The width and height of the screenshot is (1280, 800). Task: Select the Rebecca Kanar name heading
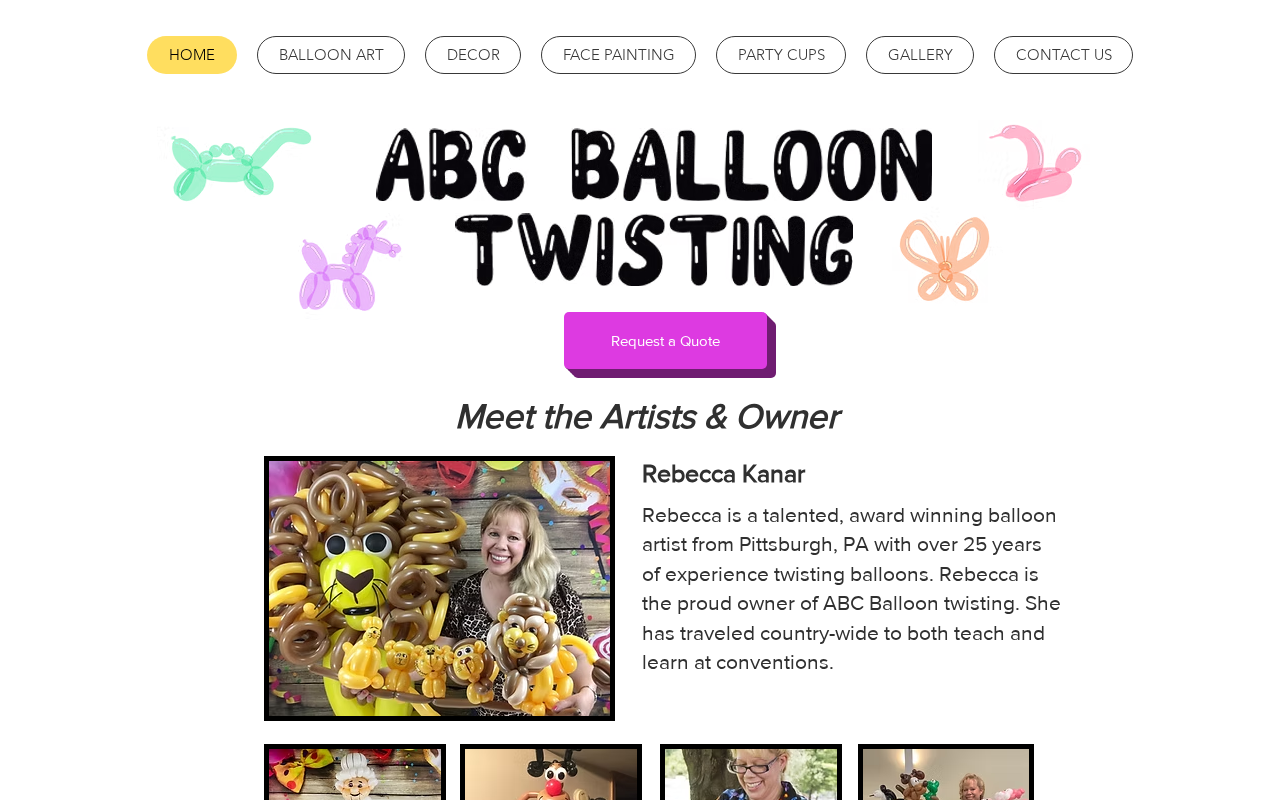point(723,474)
